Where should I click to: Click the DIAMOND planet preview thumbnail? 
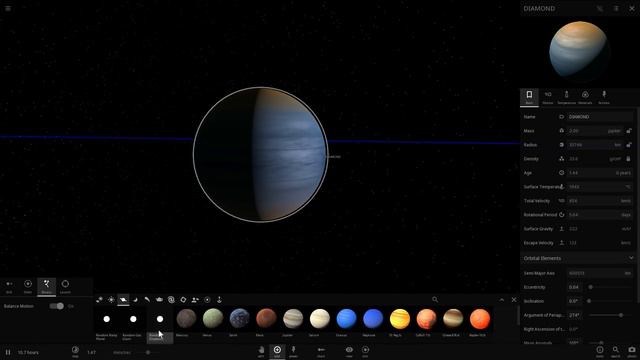579,50
